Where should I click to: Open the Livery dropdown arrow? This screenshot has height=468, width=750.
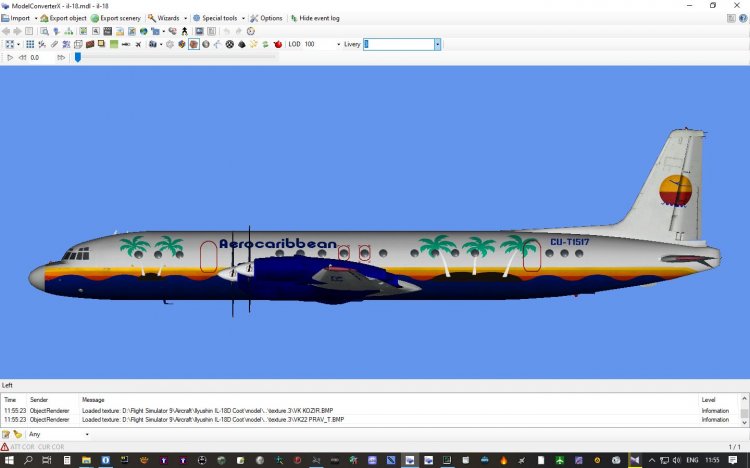pos(437,44)
